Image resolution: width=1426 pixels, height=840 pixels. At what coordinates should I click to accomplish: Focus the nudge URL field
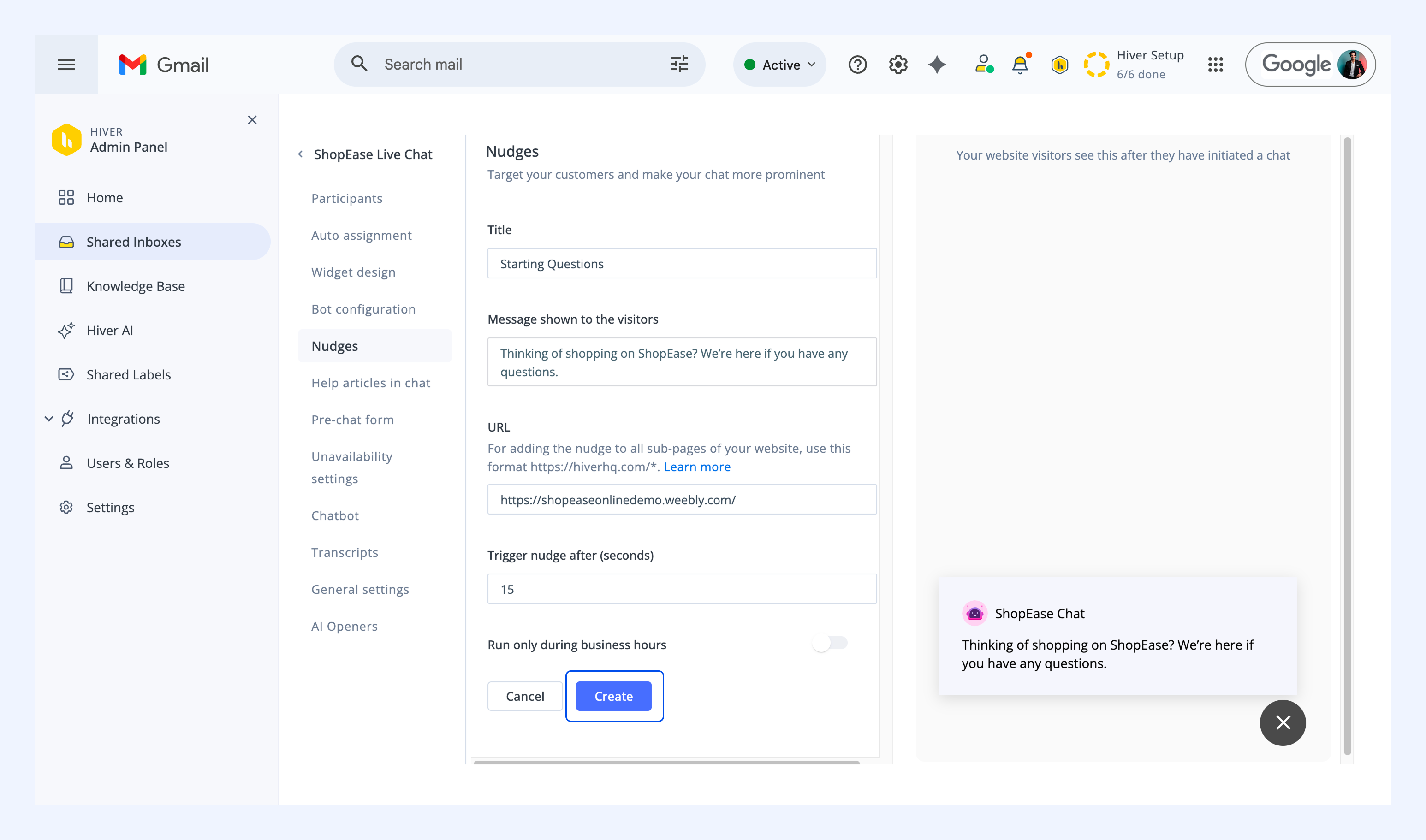[682, 499]
